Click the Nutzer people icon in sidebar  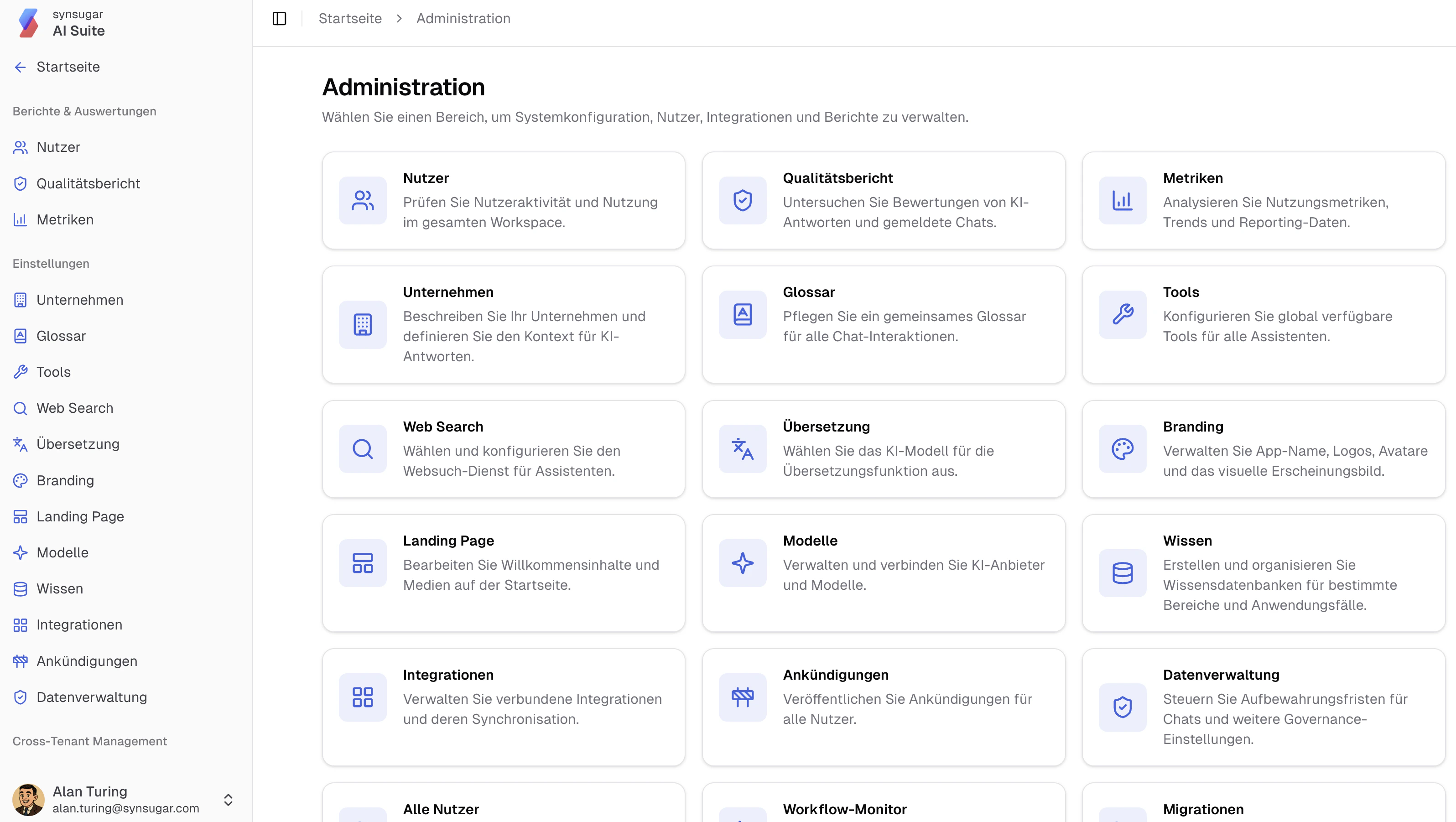click(21, 147)
